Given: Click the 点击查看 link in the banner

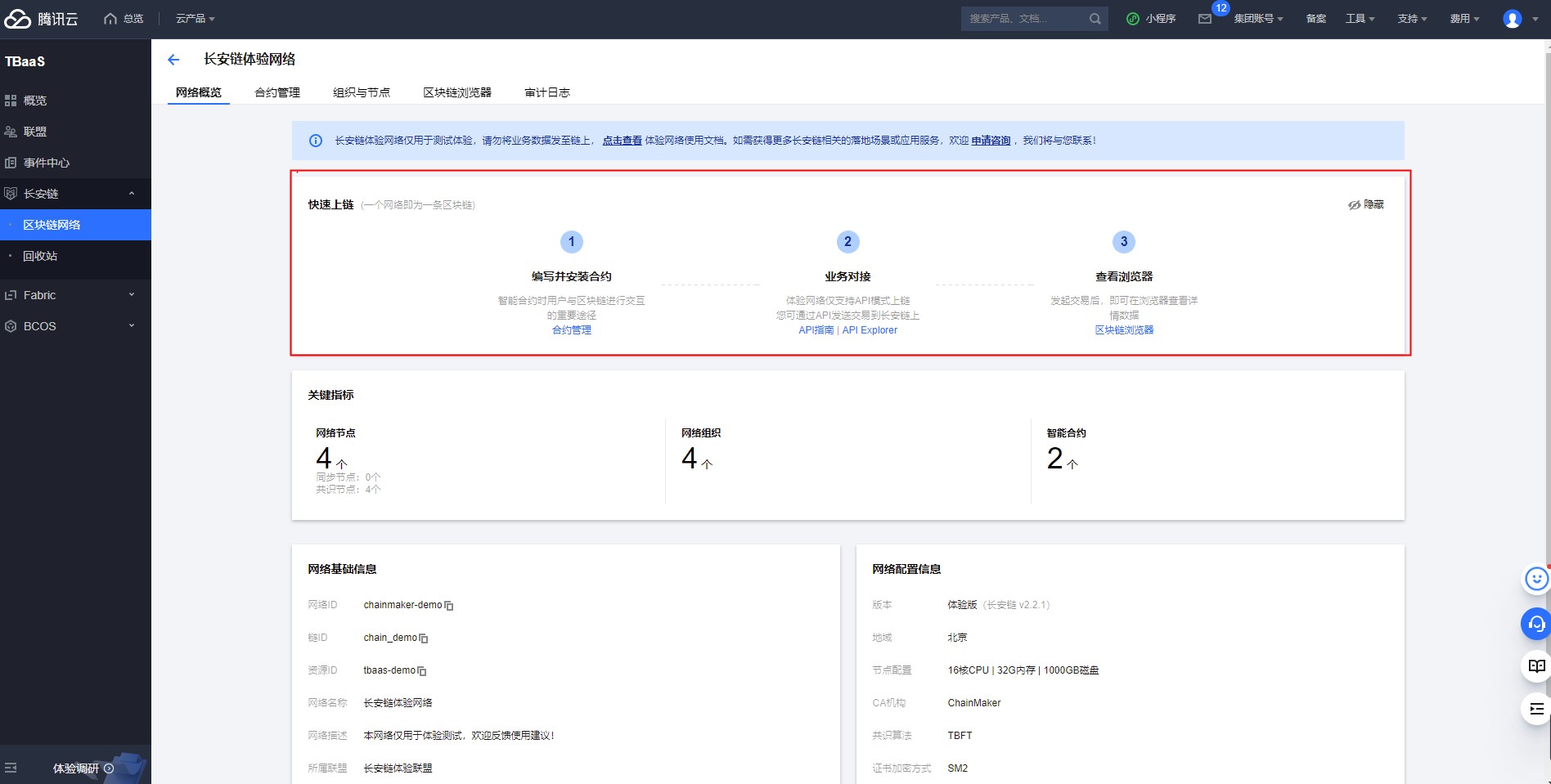Looking at the screenshot, I should pos(622,141).
